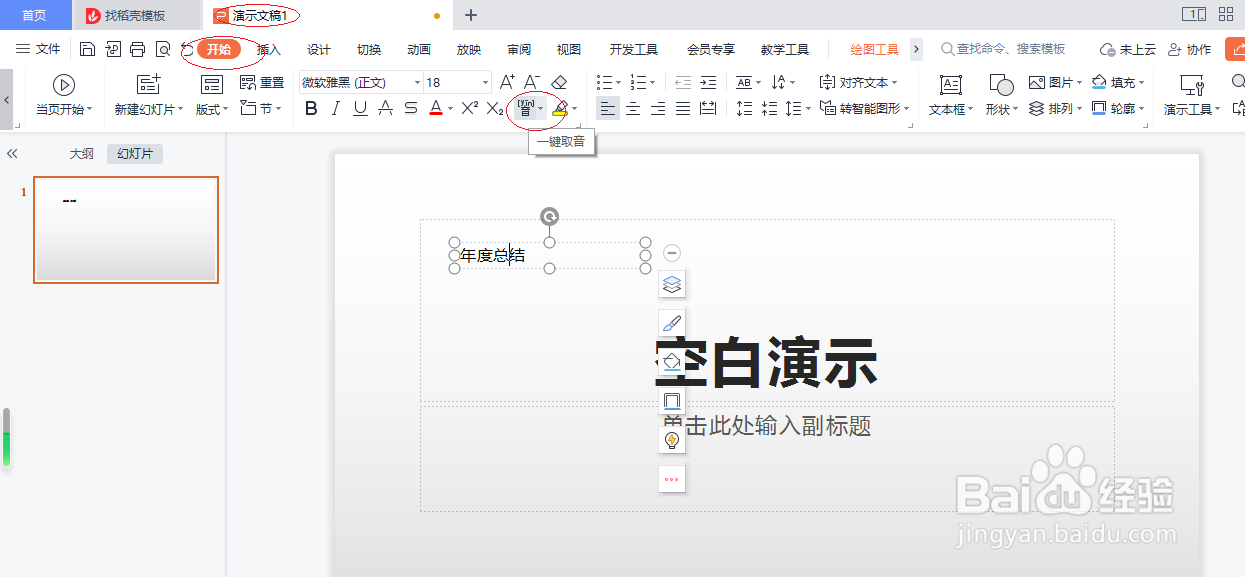
Task: Click the layers icon beside text box
Action: (672, 285)
